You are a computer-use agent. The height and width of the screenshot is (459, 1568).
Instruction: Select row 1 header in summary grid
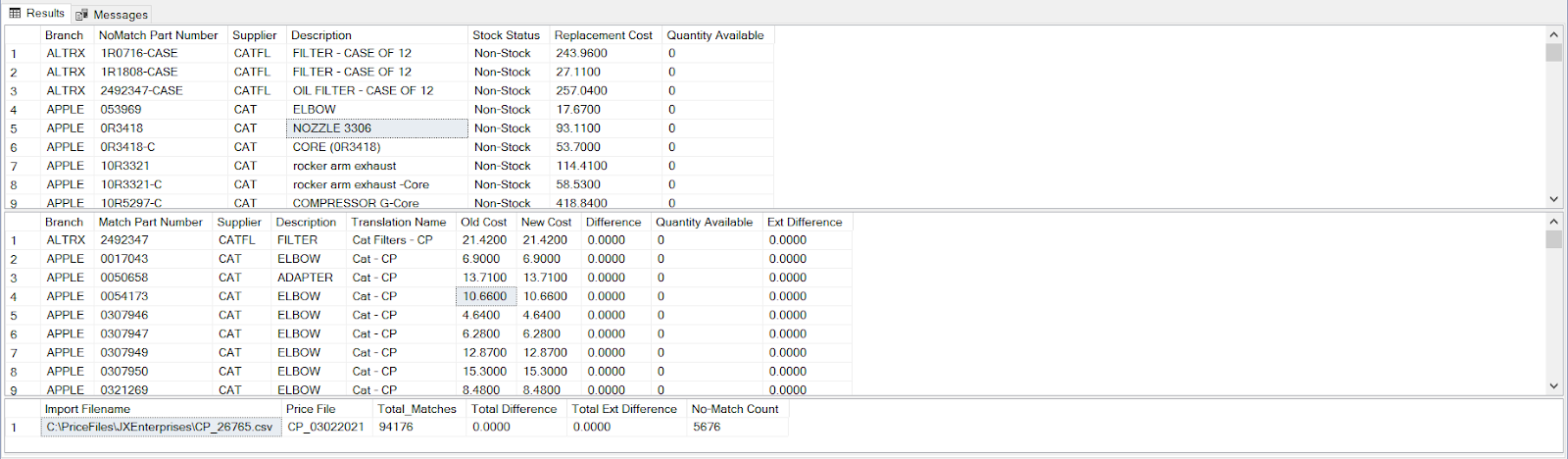(x=23, y=428)
